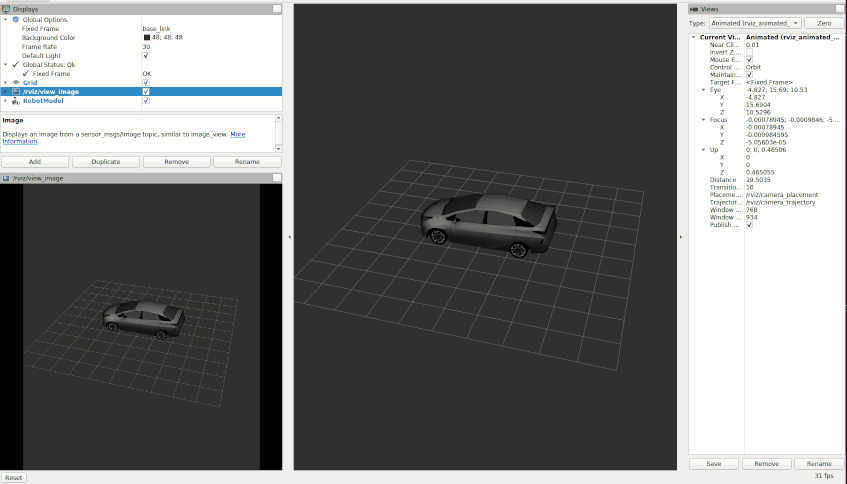The image size is (847, 484).
Task: Float the /rviz/view_image panel with its corner button
Action: (x=277, y=178)
